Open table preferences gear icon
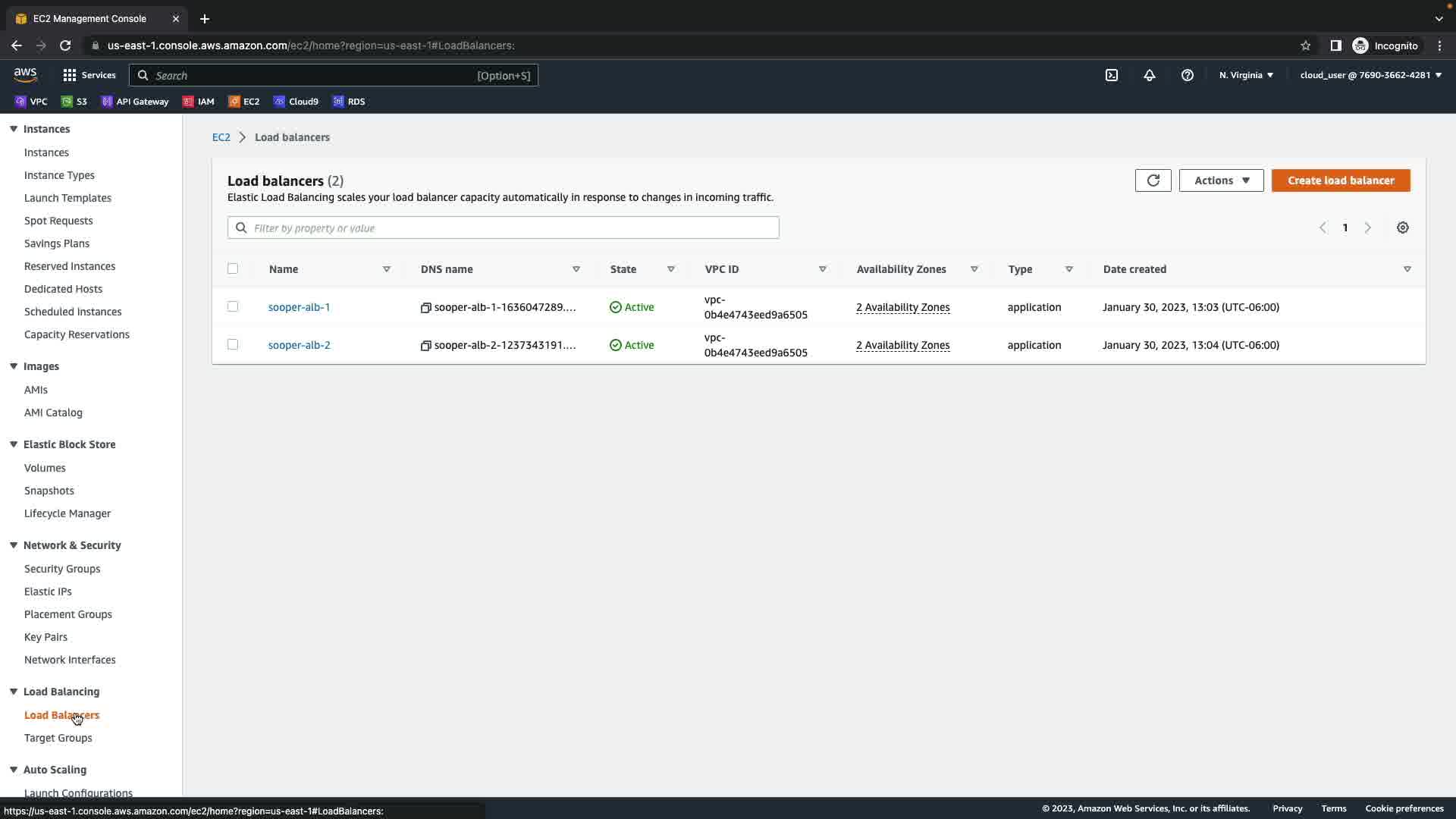This screenshot has height=819, width=1456. [1402, 227]
